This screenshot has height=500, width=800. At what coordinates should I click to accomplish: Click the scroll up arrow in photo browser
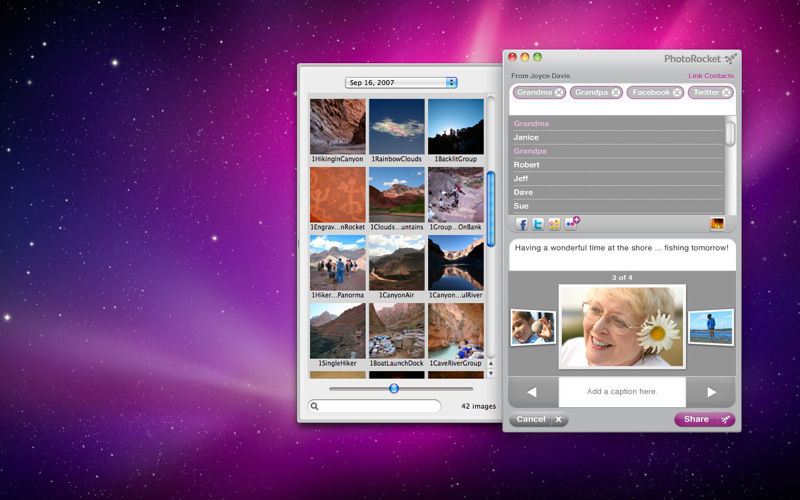pyautogui.click(x=491, y=363)
